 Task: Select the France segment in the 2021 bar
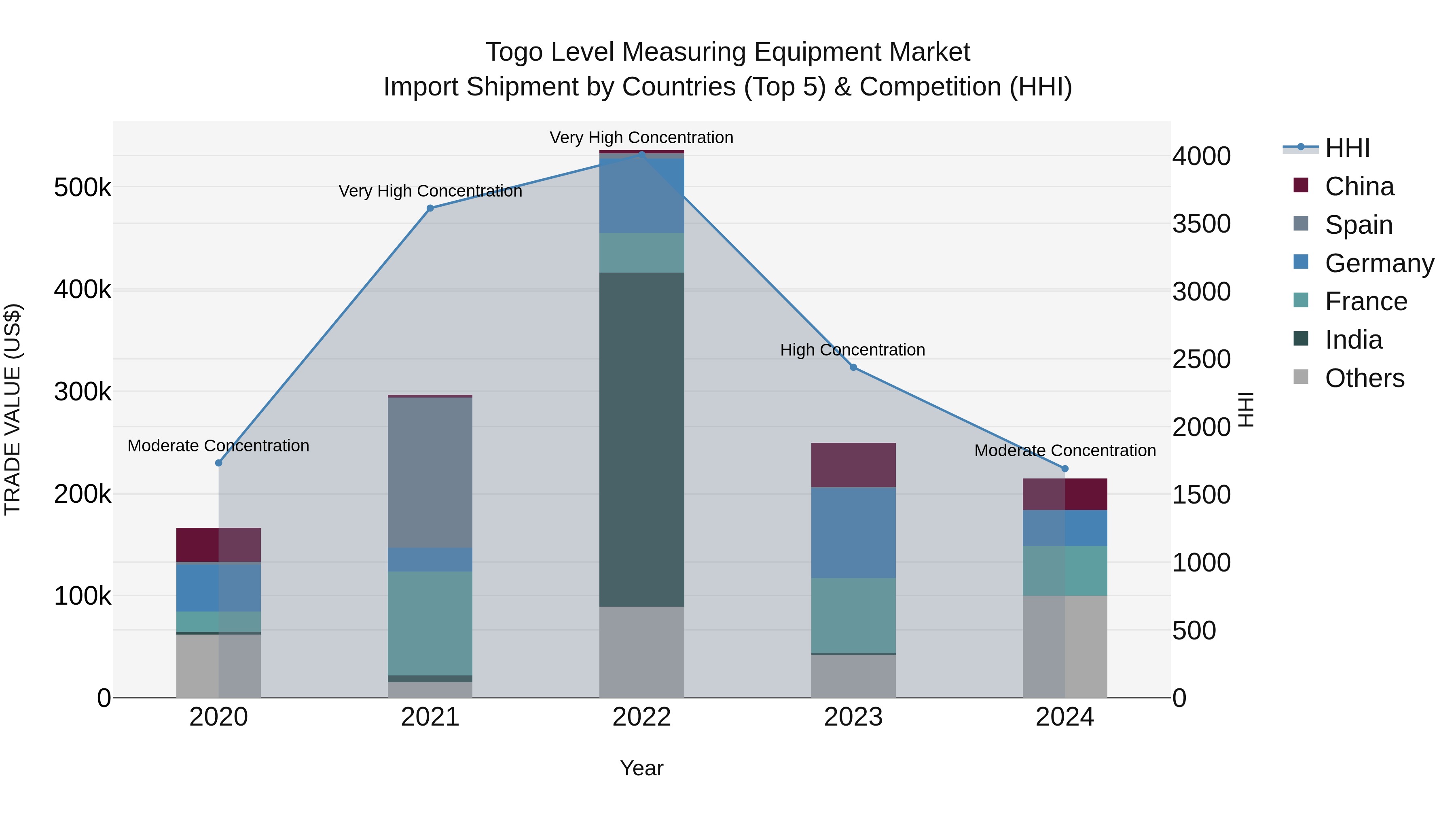pyautogui.click(x=430, y=623)
